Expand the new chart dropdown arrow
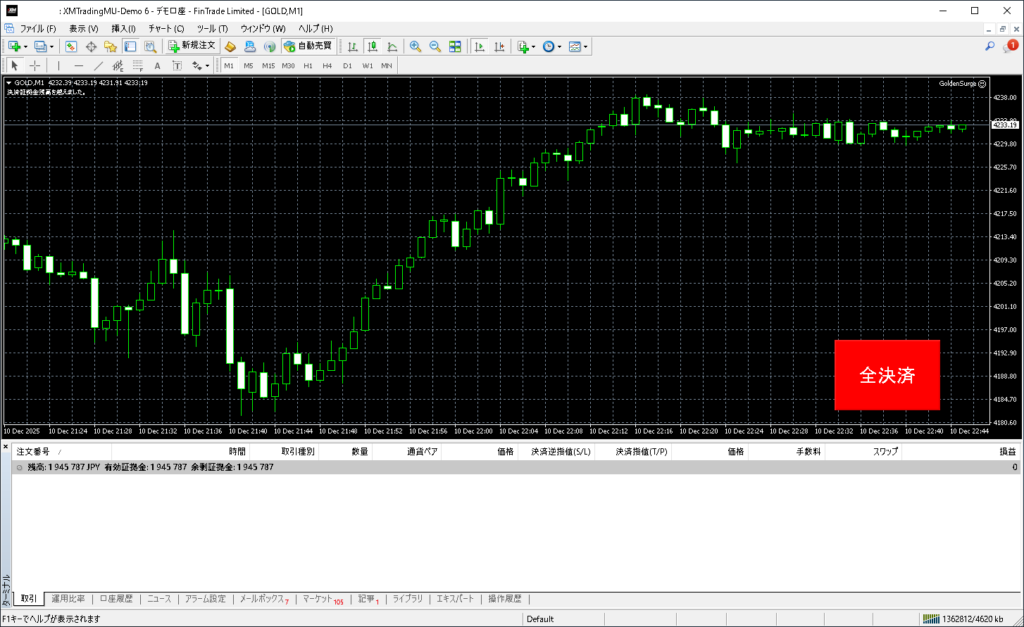The height and width of the screenshot is (627, 1024). (25, 46)
